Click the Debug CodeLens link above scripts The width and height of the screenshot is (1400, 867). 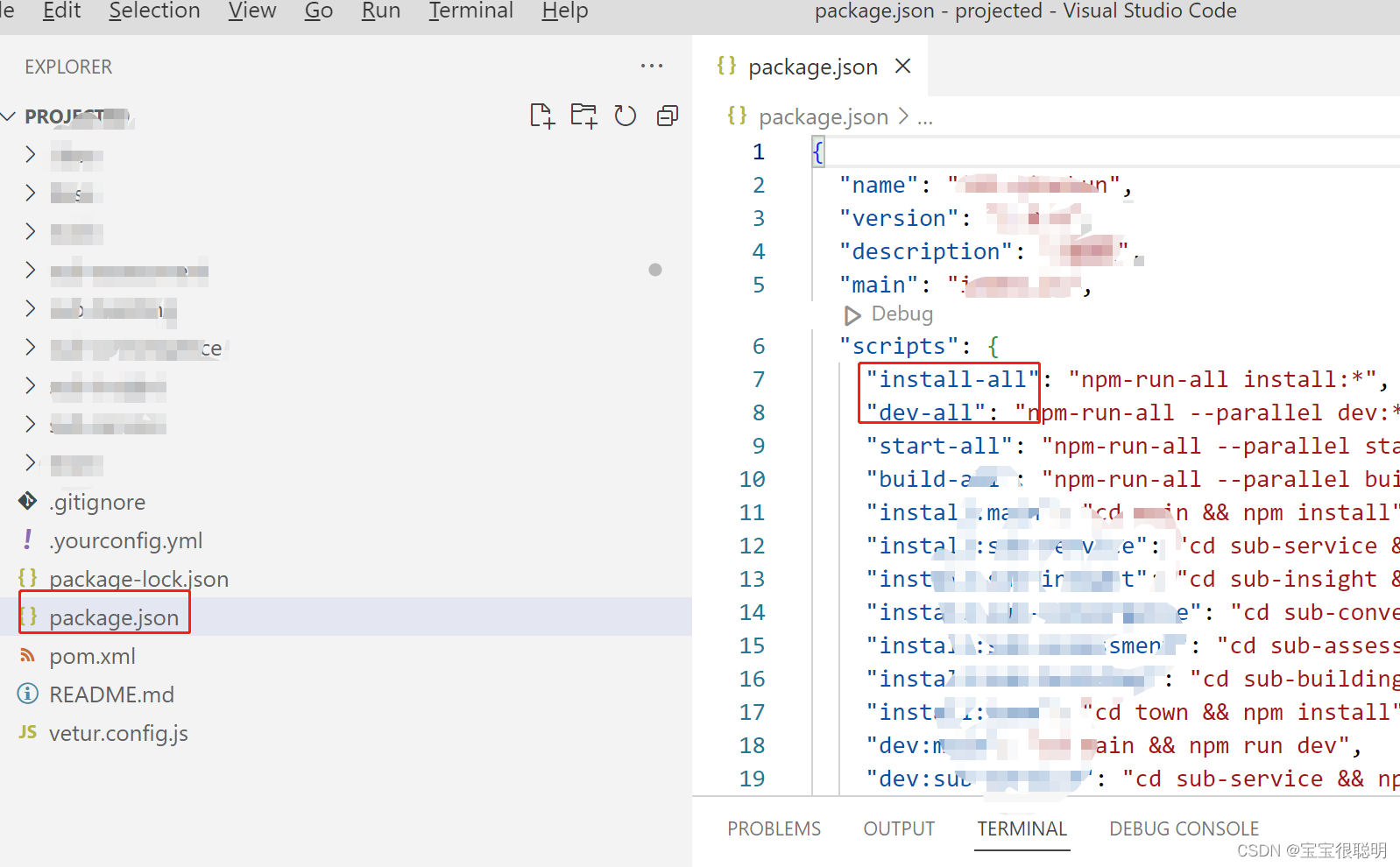pyautogui.click(x=902, y=314)
